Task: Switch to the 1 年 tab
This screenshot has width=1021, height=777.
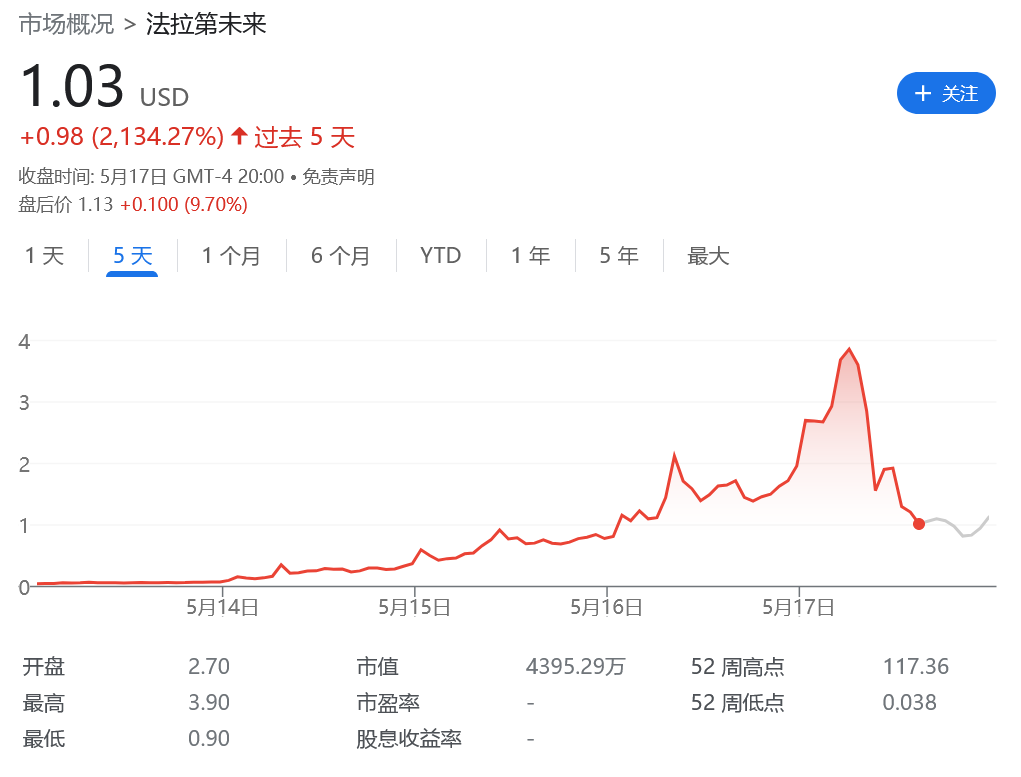Action: 531,256
